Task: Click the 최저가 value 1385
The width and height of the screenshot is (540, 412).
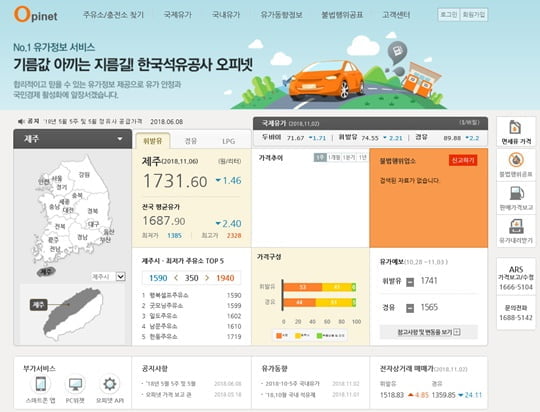Action: 174,236
